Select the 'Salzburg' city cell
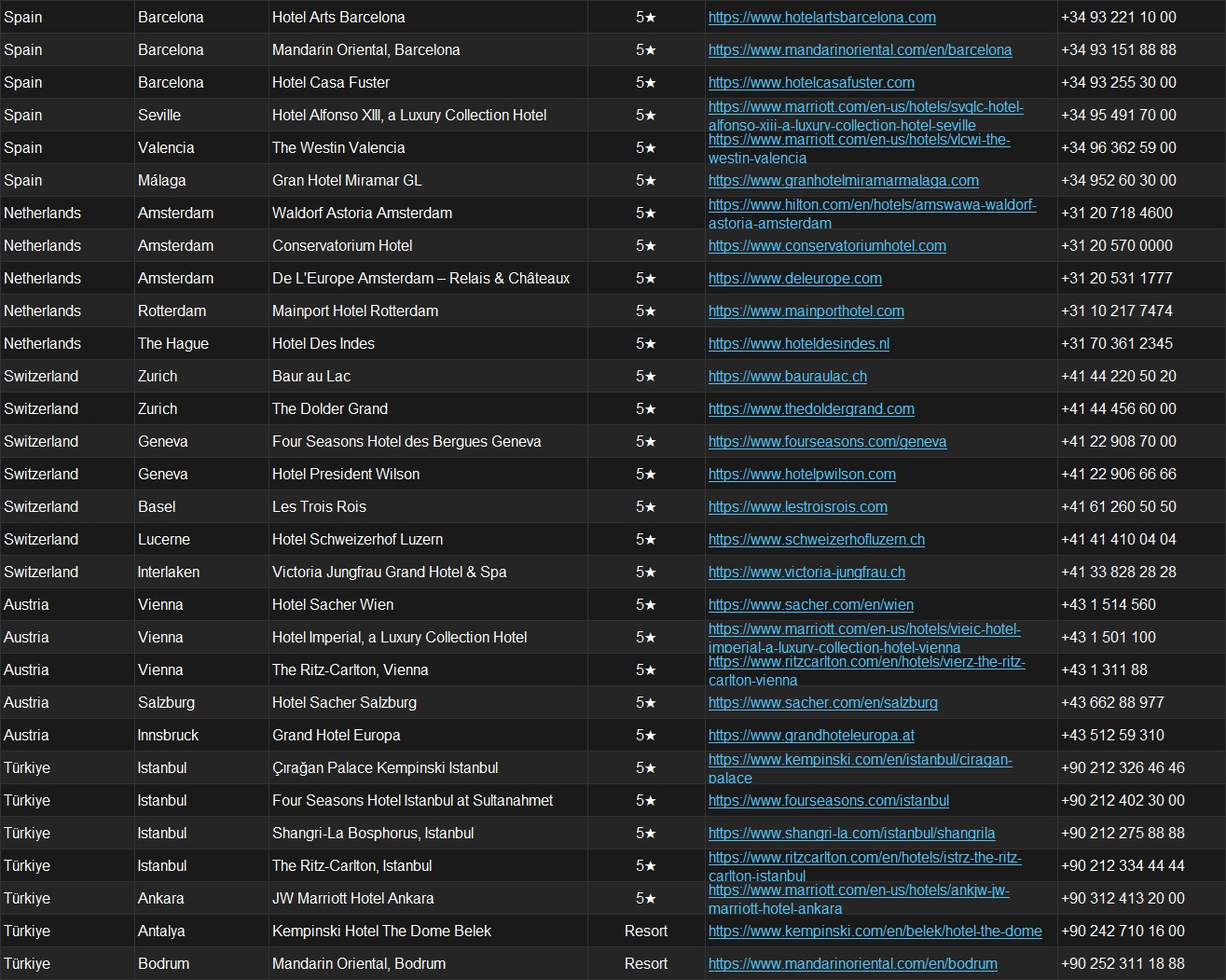 pos(201,702)
